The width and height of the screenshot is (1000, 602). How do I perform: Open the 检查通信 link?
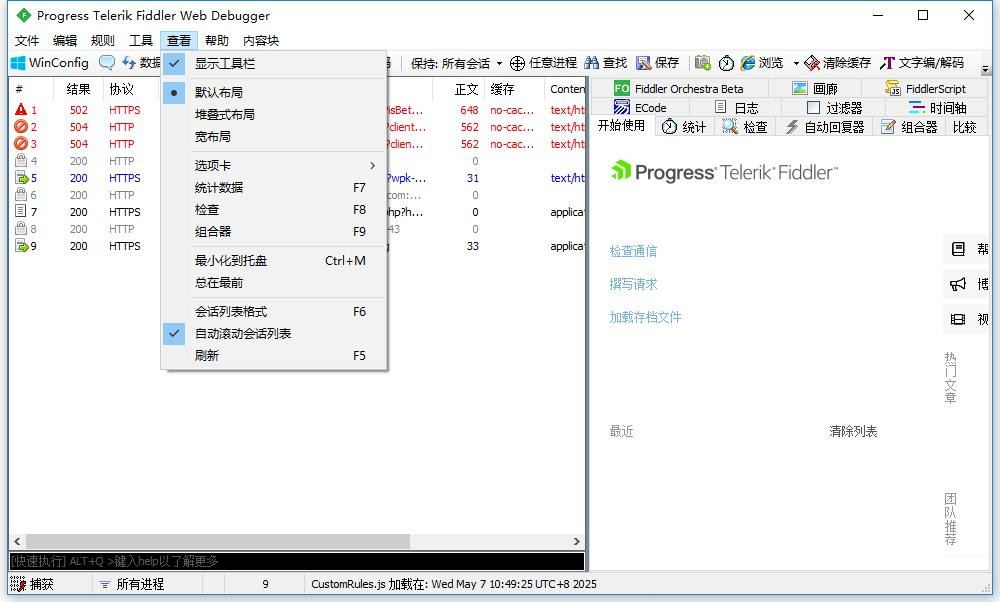633,251
